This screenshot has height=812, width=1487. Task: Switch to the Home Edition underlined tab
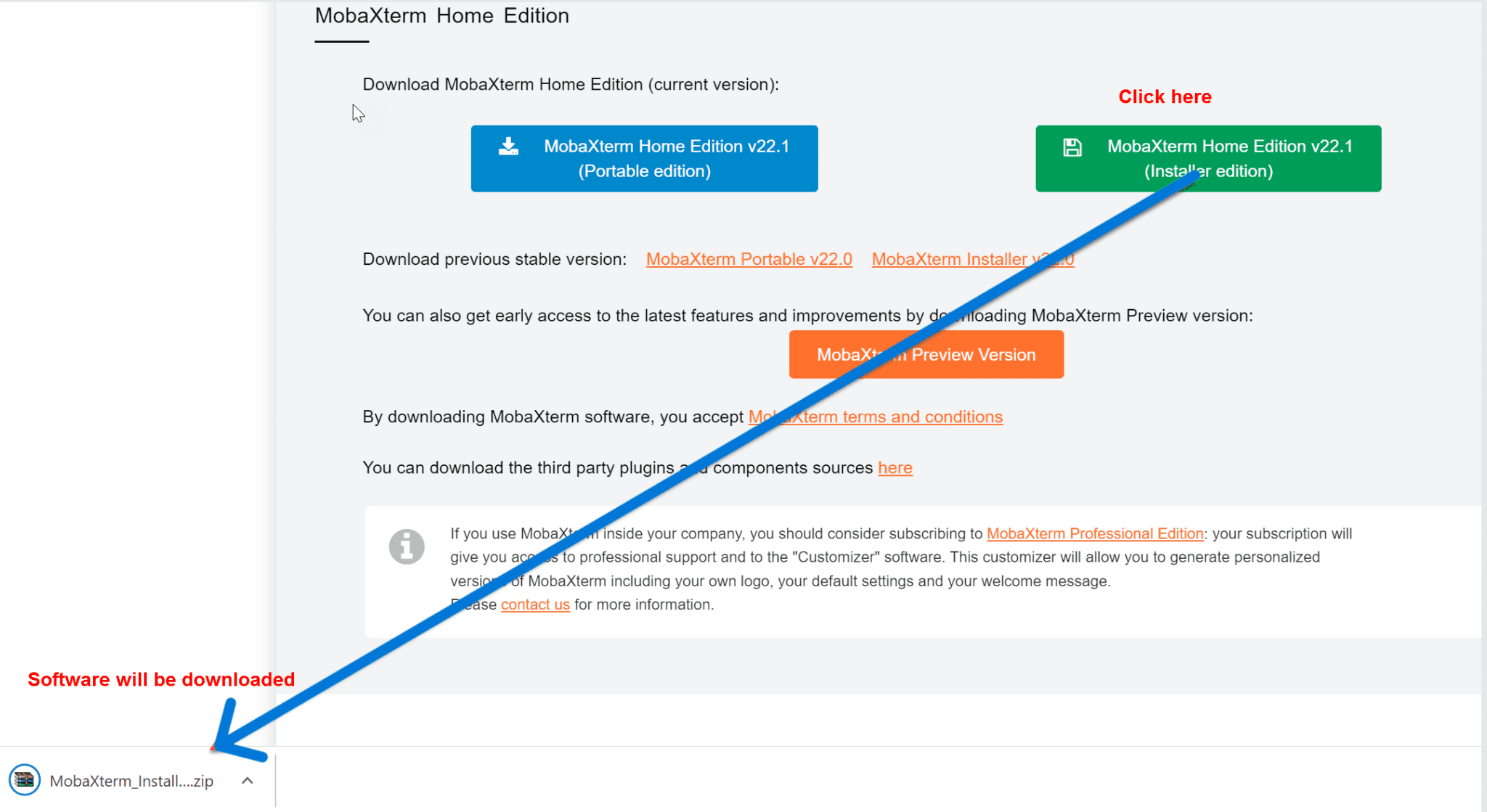click(340, 22)
